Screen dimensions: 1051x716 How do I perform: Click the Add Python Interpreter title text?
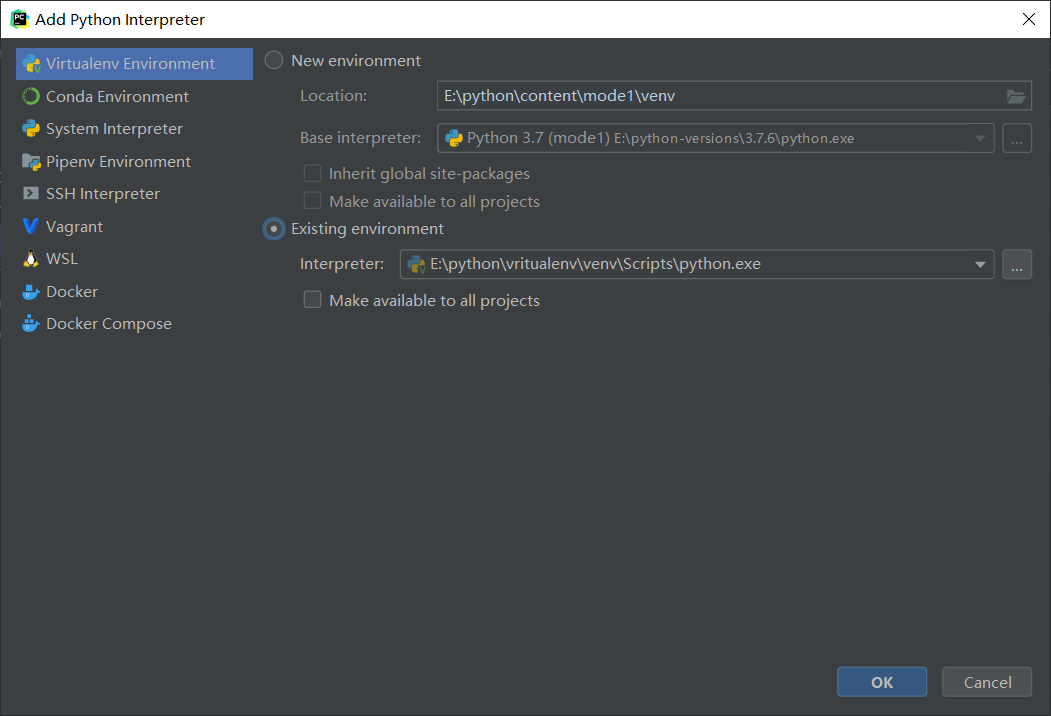pyautogui.click(x=120, y=20)
